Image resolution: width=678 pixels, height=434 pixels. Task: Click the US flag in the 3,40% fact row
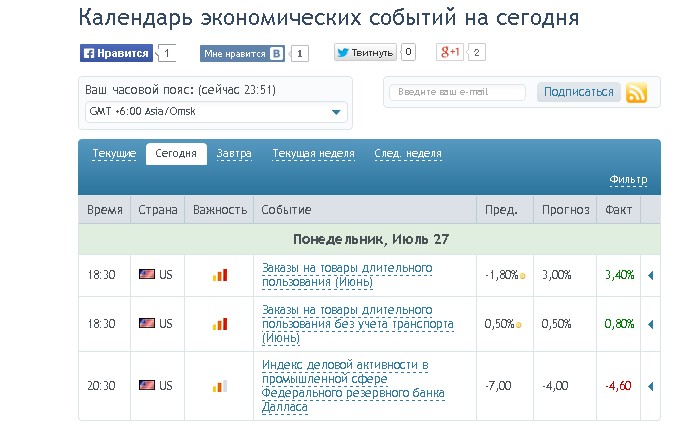(x=147, y=274)
